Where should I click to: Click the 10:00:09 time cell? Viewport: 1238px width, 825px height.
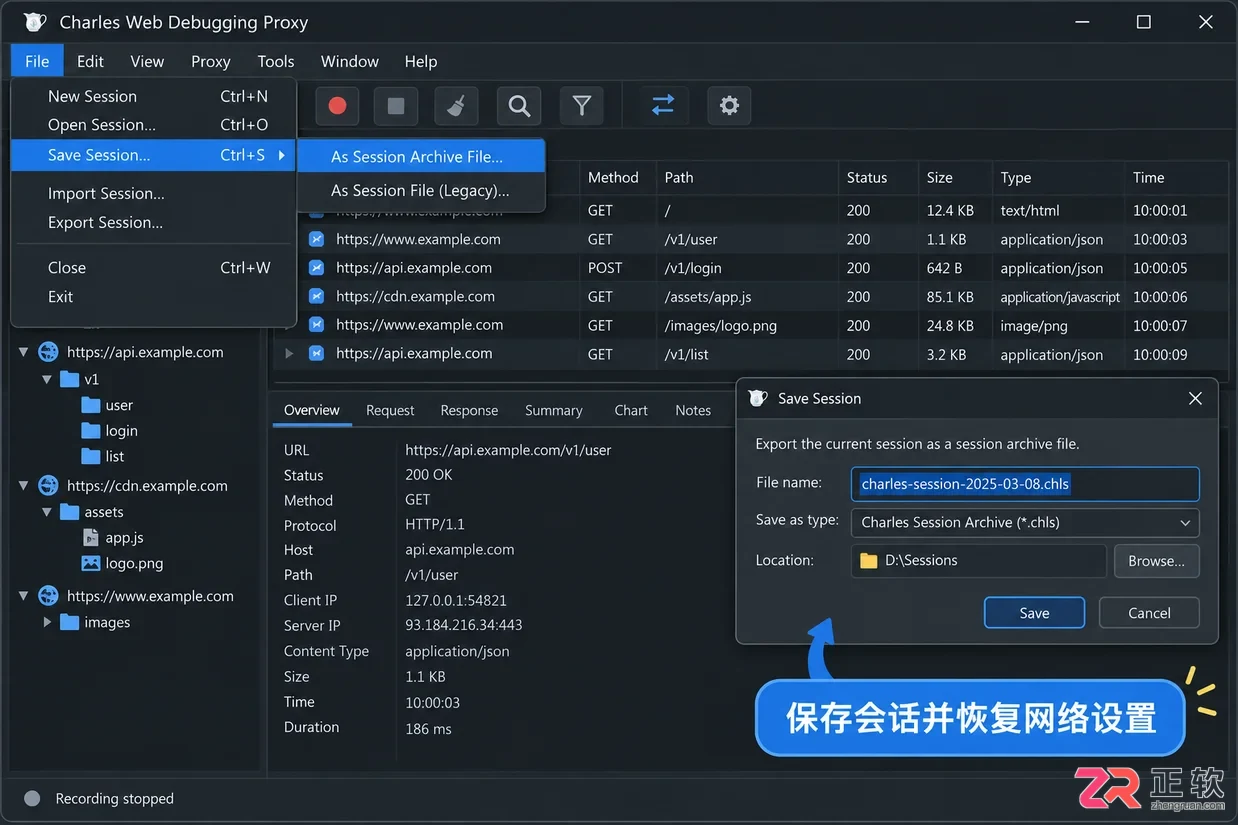[x=1160, y=354]
